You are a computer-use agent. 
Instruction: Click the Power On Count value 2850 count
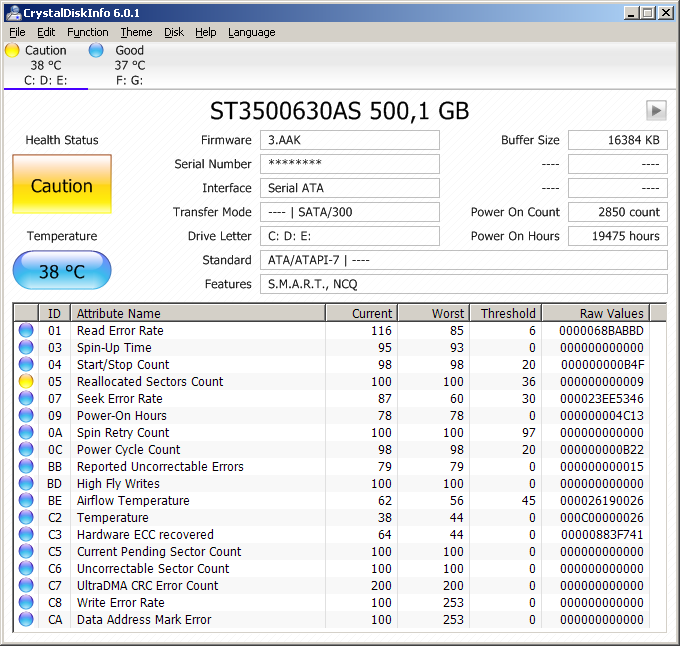(x=618, y=212)
